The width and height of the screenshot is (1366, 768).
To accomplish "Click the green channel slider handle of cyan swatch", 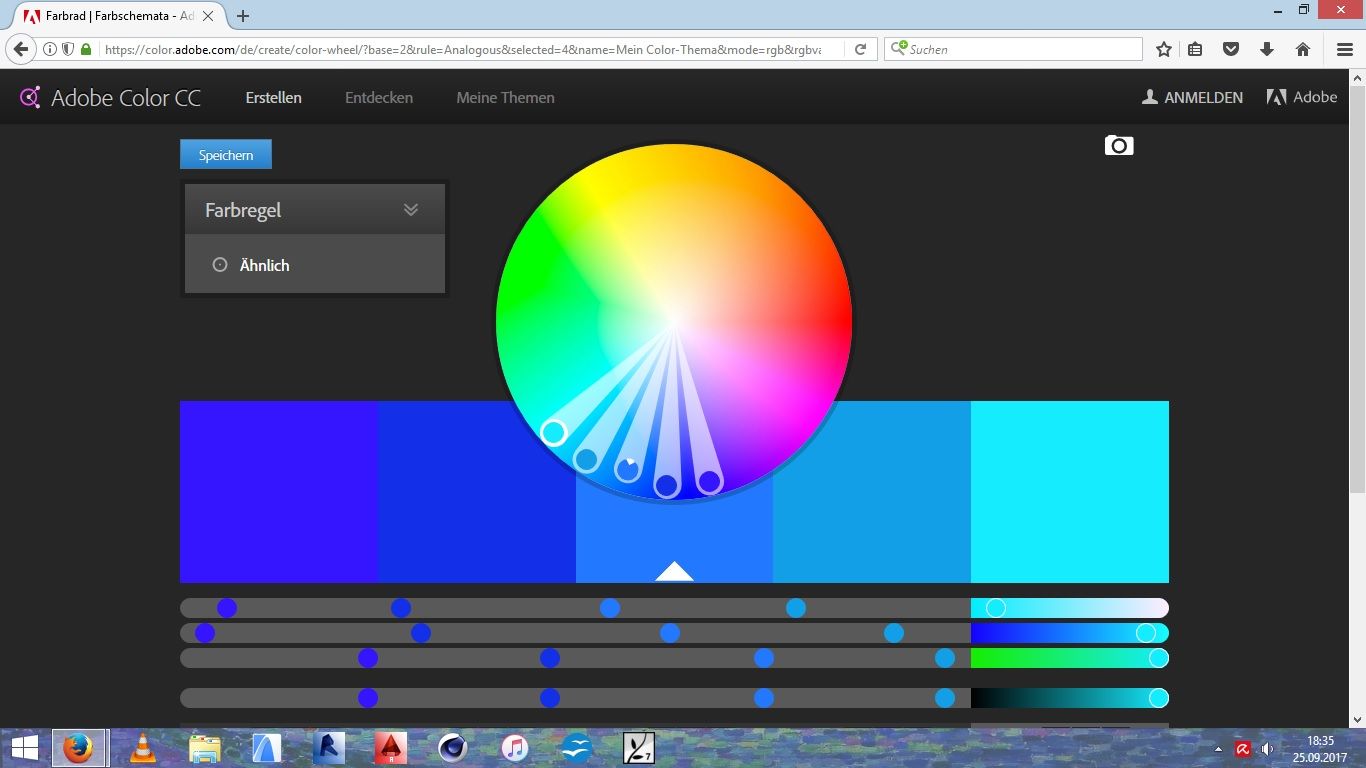I will pos(1146,633).
